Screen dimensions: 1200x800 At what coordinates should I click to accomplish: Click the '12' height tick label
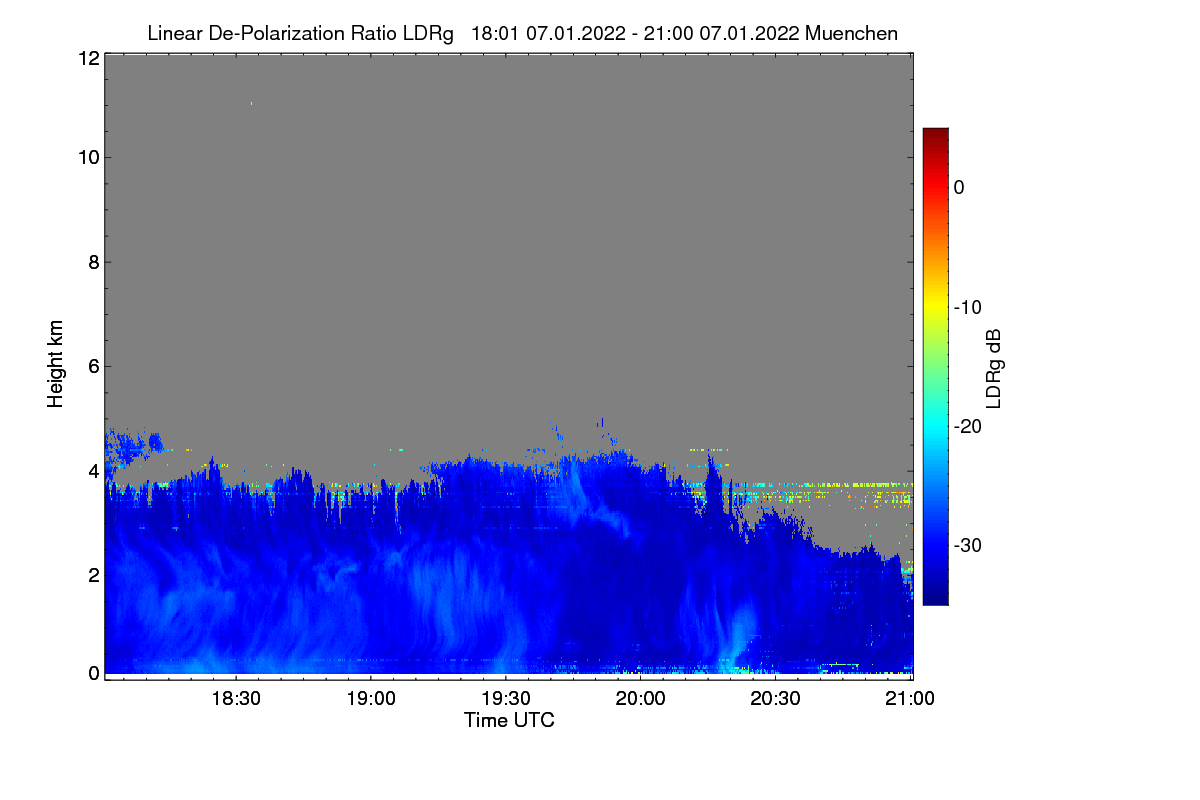click(x=87, y=58)
